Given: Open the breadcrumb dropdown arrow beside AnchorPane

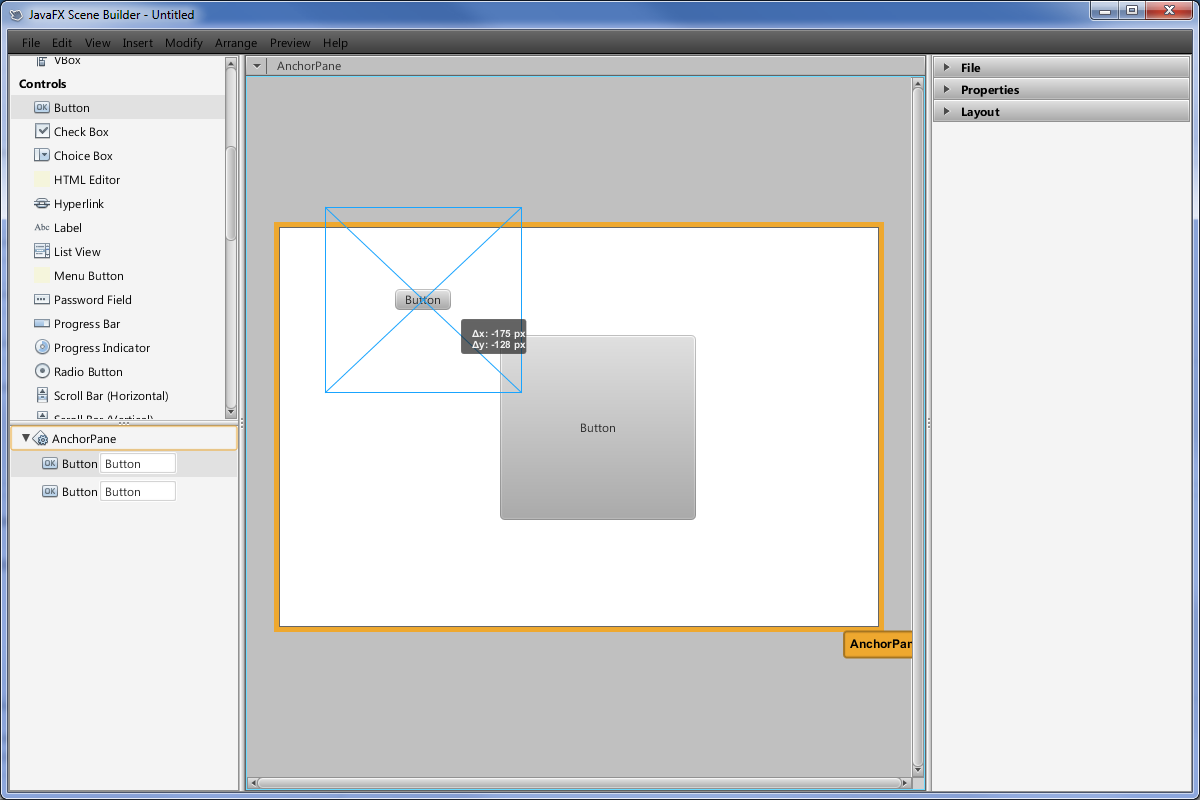Looking at the screenshot, I should [x=257, y=66].
